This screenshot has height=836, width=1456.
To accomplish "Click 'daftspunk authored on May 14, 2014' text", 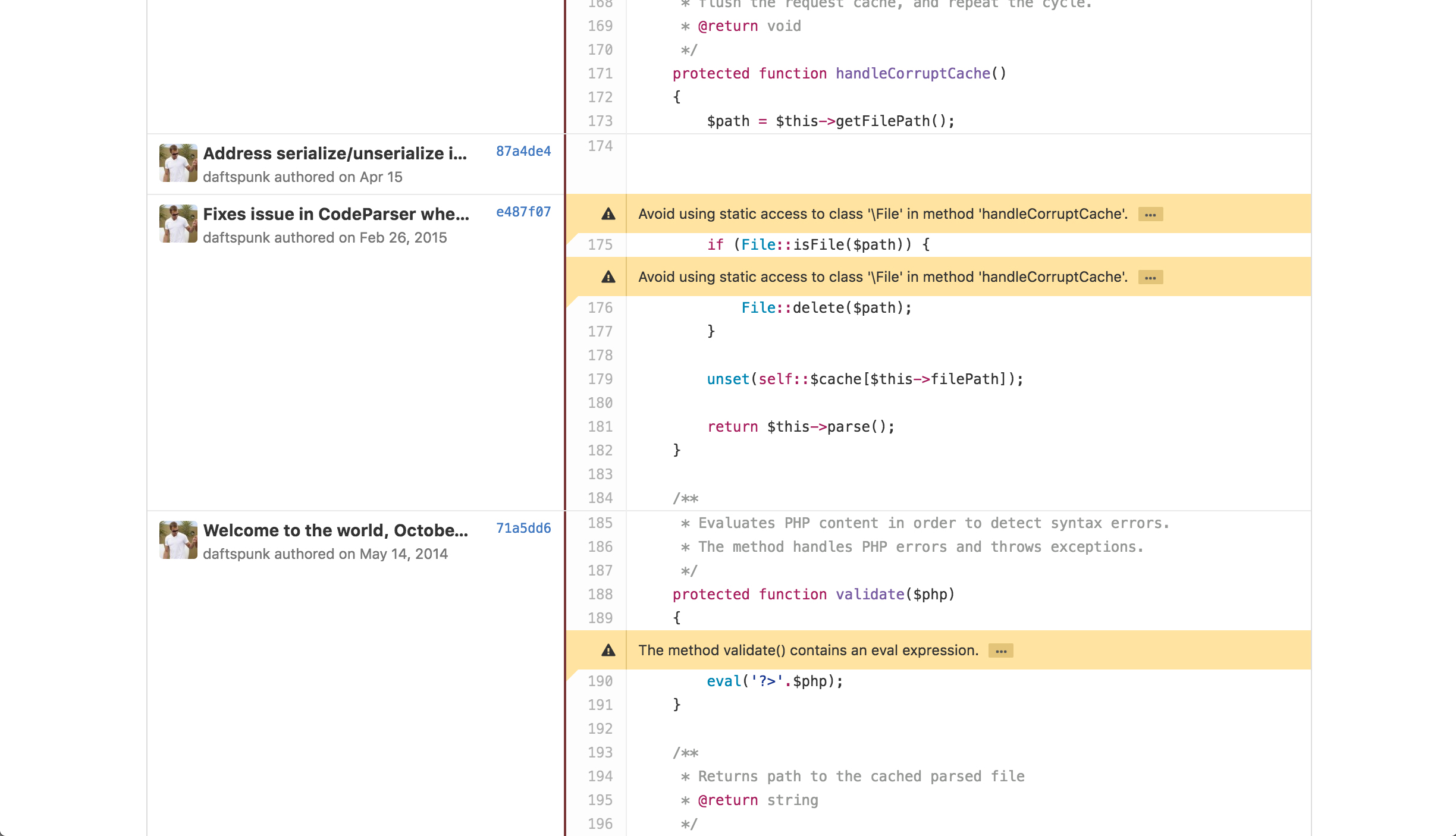I will [x=325, y=554].
